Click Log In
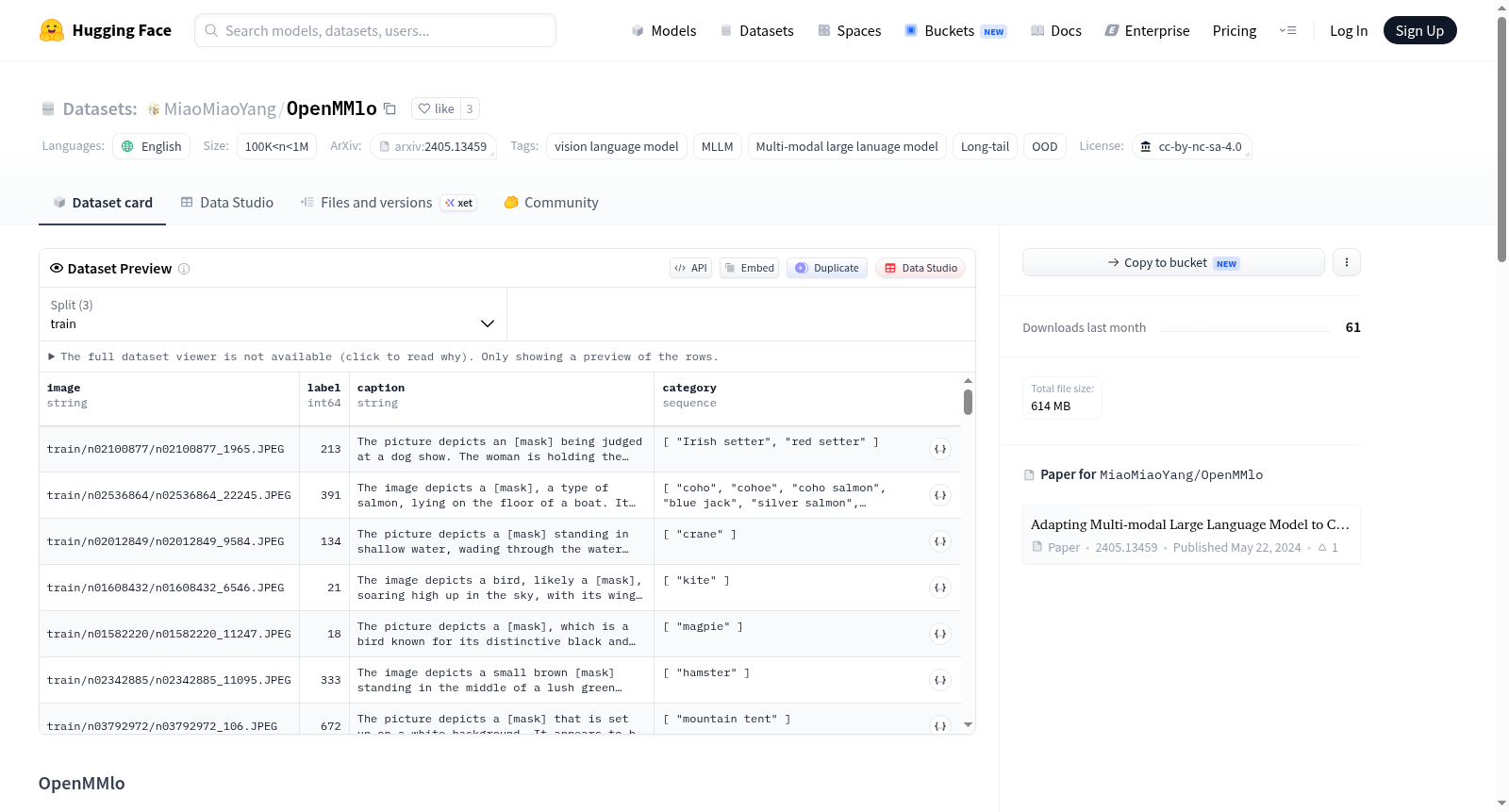Viewport: 1509px width, 812px height. pos(1349,30)
